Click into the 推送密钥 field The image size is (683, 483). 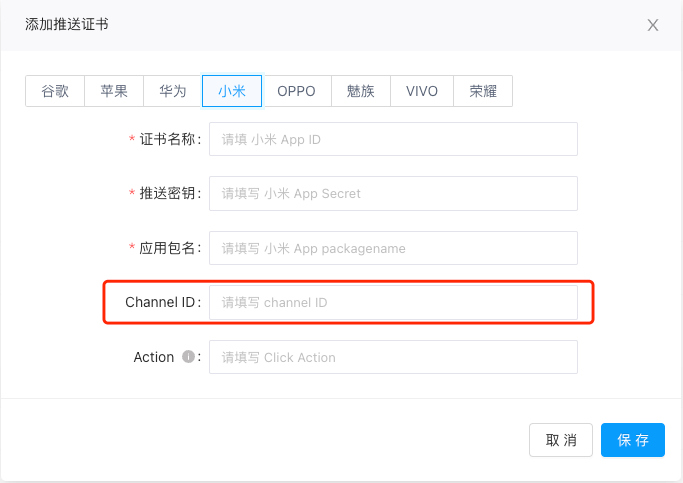393,193
